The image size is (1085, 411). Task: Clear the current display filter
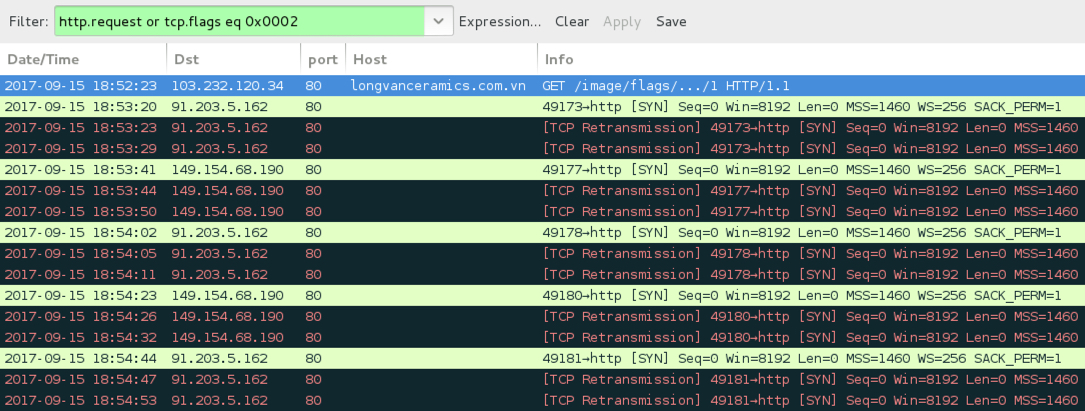pos(572,21)
